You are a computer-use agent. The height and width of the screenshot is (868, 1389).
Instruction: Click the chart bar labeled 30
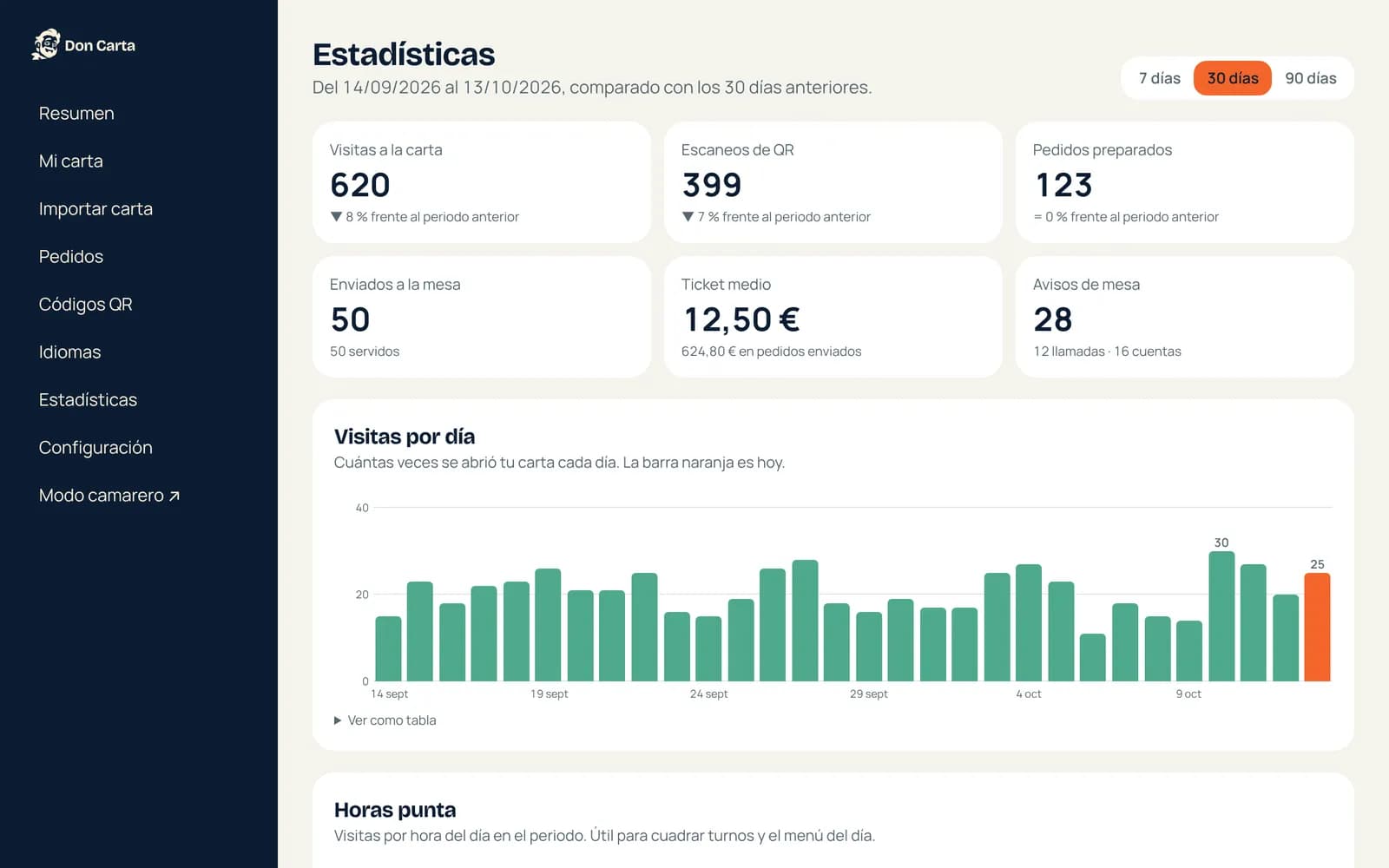coord(1221,616)
